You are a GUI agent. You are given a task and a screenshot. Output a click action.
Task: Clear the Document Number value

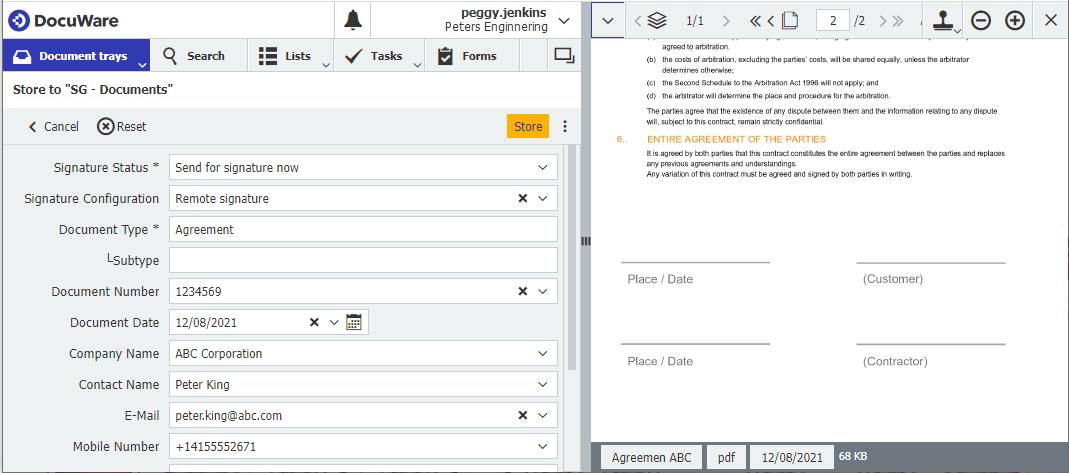(x=523, y=291)
